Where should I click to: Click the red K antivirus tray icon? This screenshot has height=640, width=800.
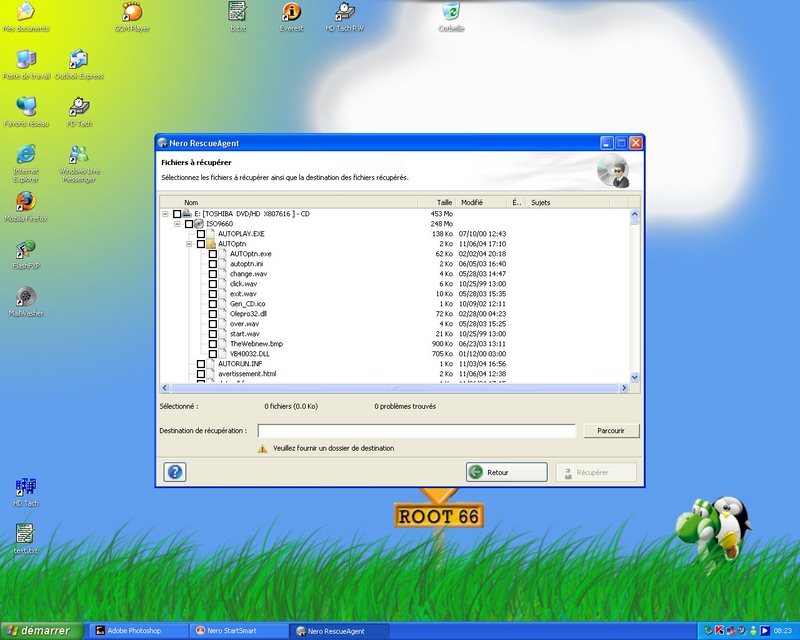click(x=719, y=631)
